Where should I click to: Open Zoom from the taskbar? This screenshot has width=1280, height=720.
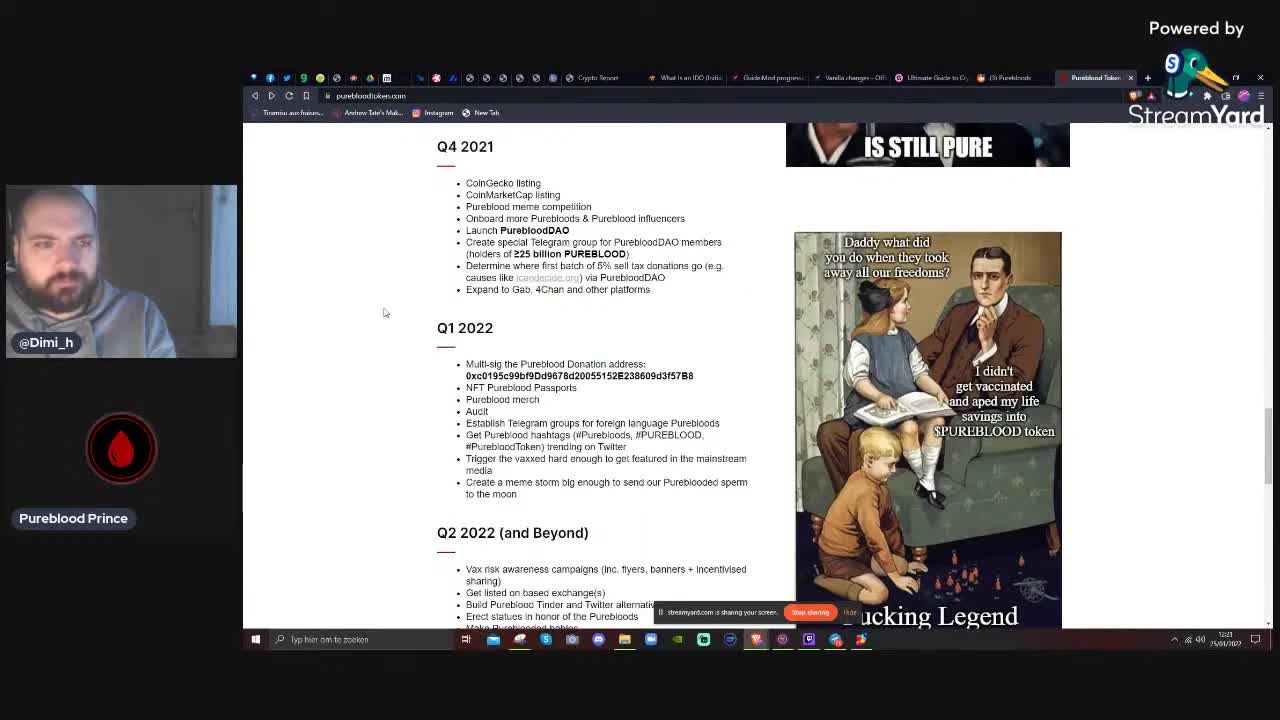pos(651,640)
